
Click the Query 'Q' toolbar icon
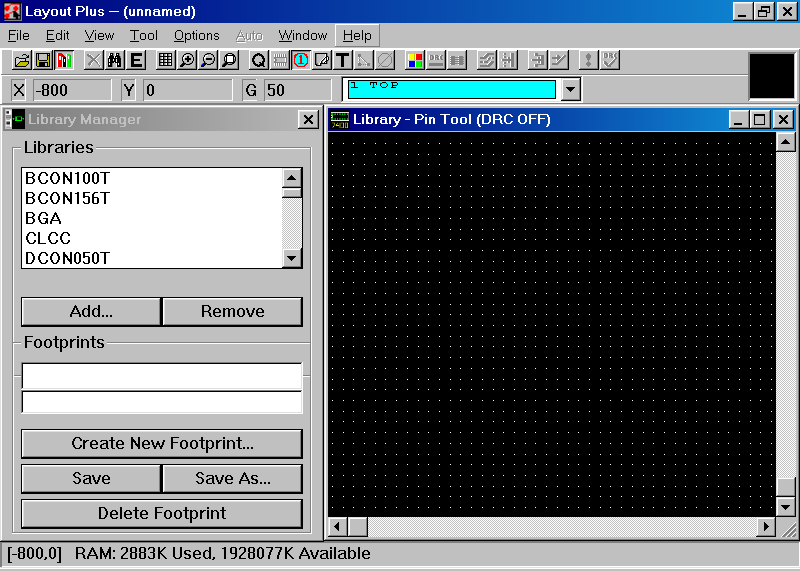[x=259, y=60]
